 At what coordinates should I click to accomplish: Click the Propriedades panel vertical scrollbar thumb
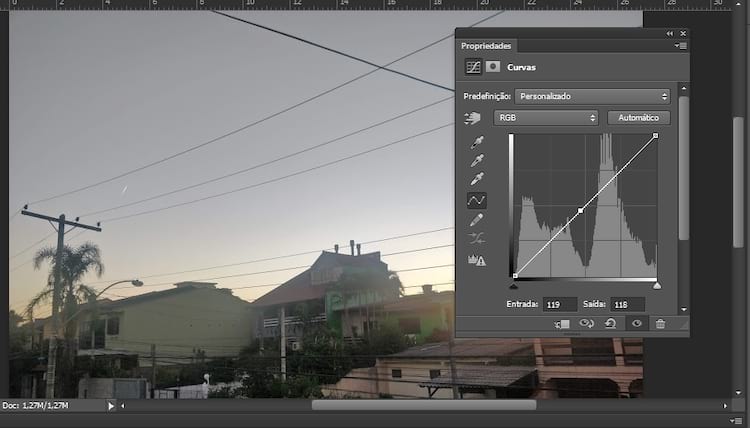pyautogui.click(x=684, y=168)
